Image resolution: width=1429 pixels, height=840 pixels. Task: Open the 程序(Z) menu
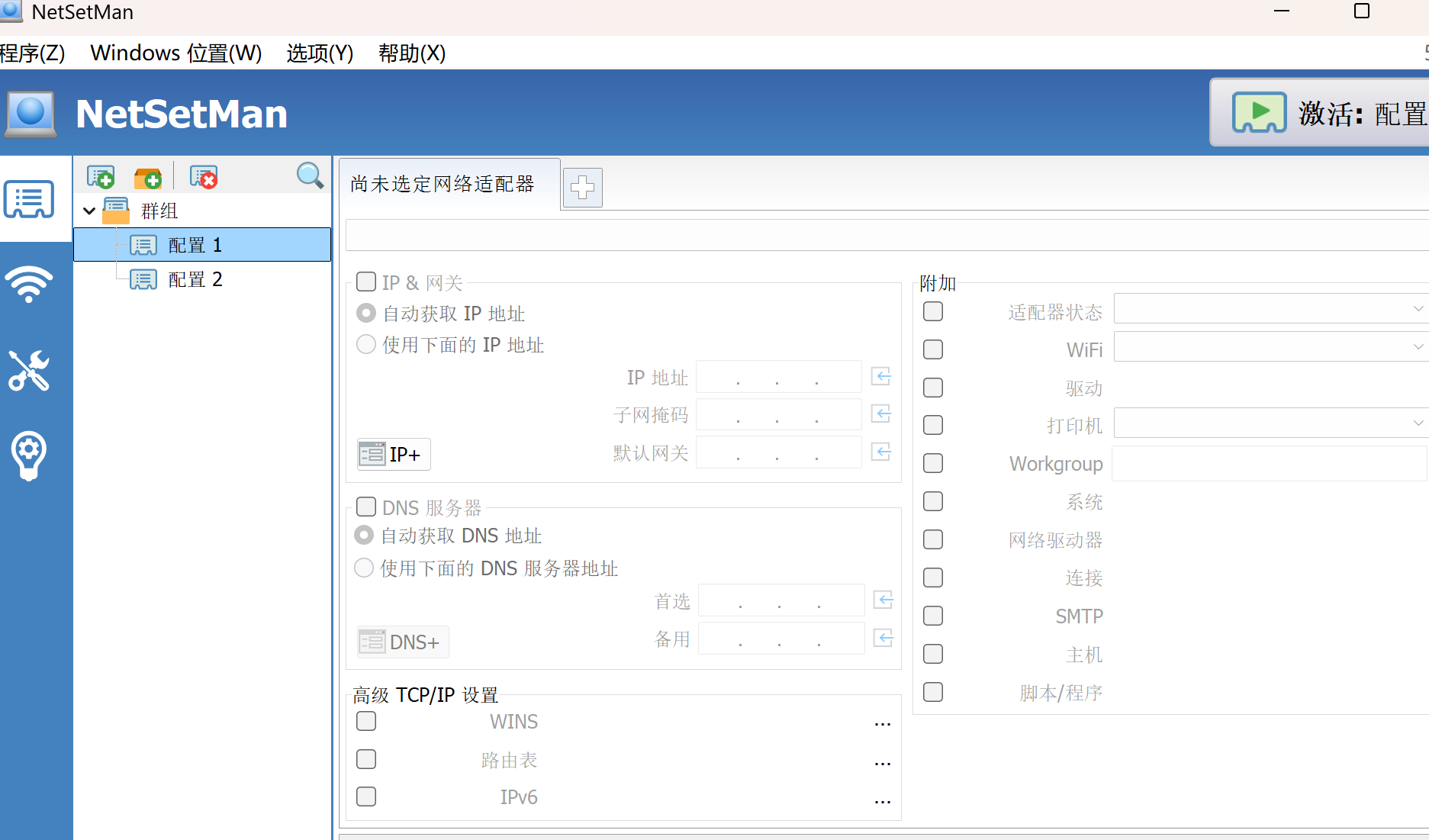(x=32, y=53)
